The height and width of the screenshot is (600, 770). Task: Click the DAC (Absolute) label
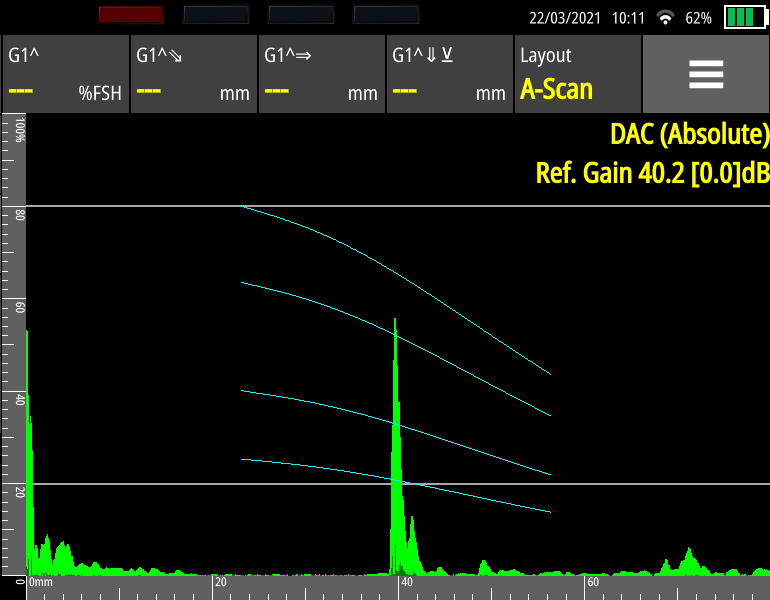[x=689, y=134]
